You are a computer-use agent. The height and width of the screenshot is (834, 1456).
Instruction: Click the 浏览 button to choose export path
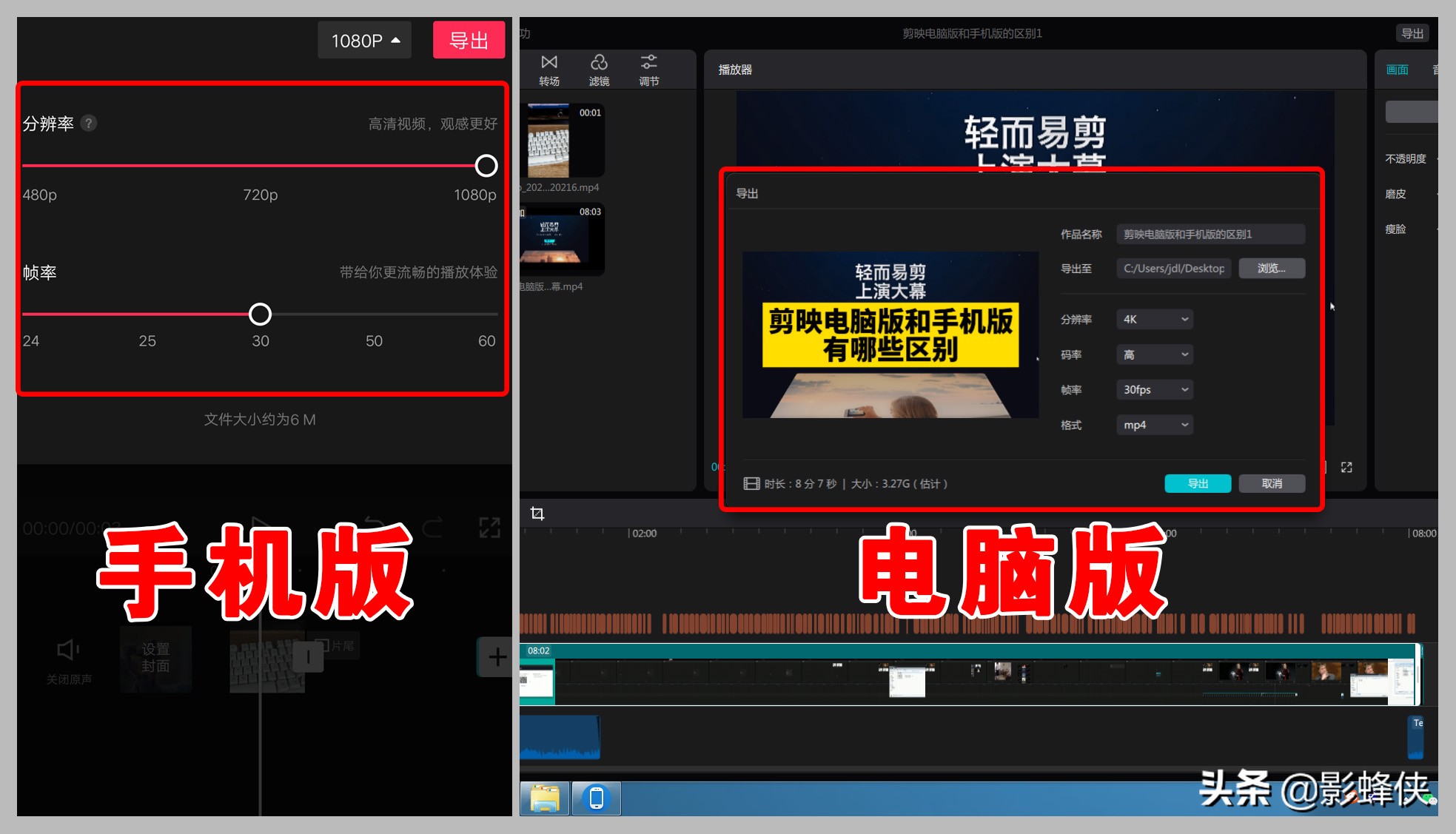pos(1271,268)
